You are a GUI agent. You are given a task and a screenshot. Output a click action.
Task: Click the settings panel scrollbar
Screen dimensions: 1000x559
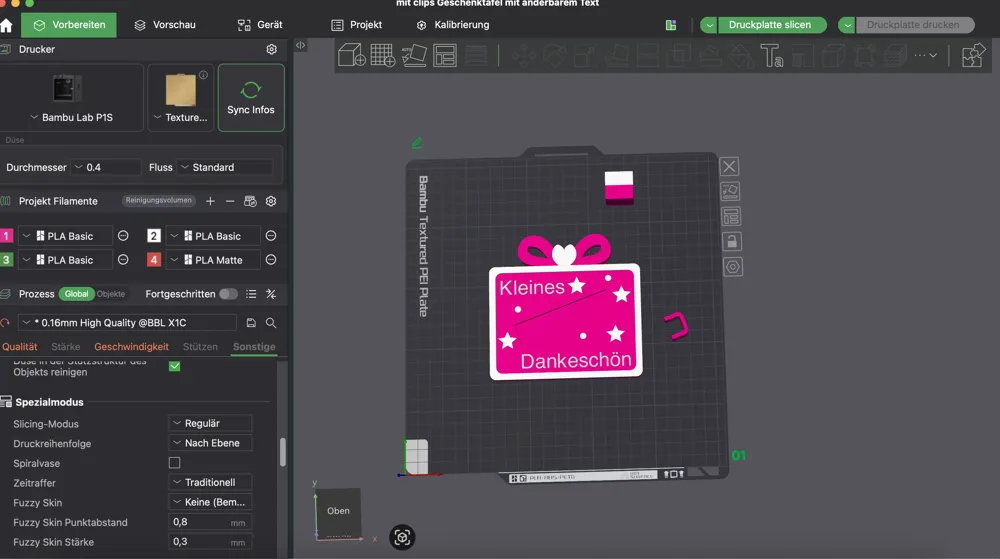(x=283, y=451)
